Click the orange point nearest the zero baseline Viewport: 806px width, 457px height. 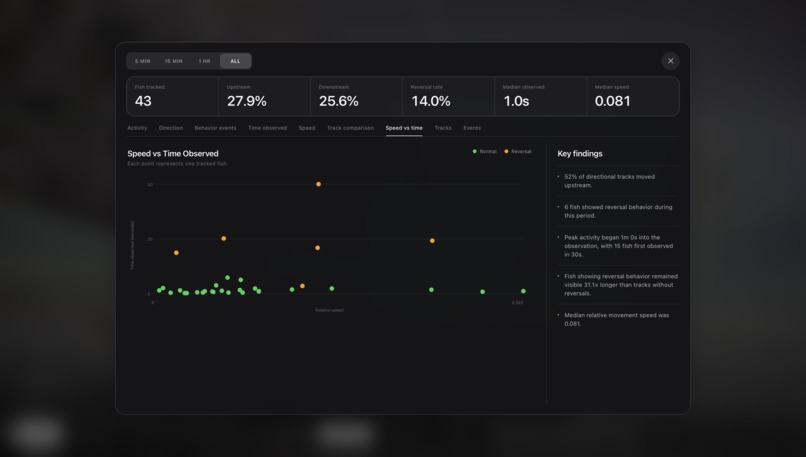tap(302, 286)
